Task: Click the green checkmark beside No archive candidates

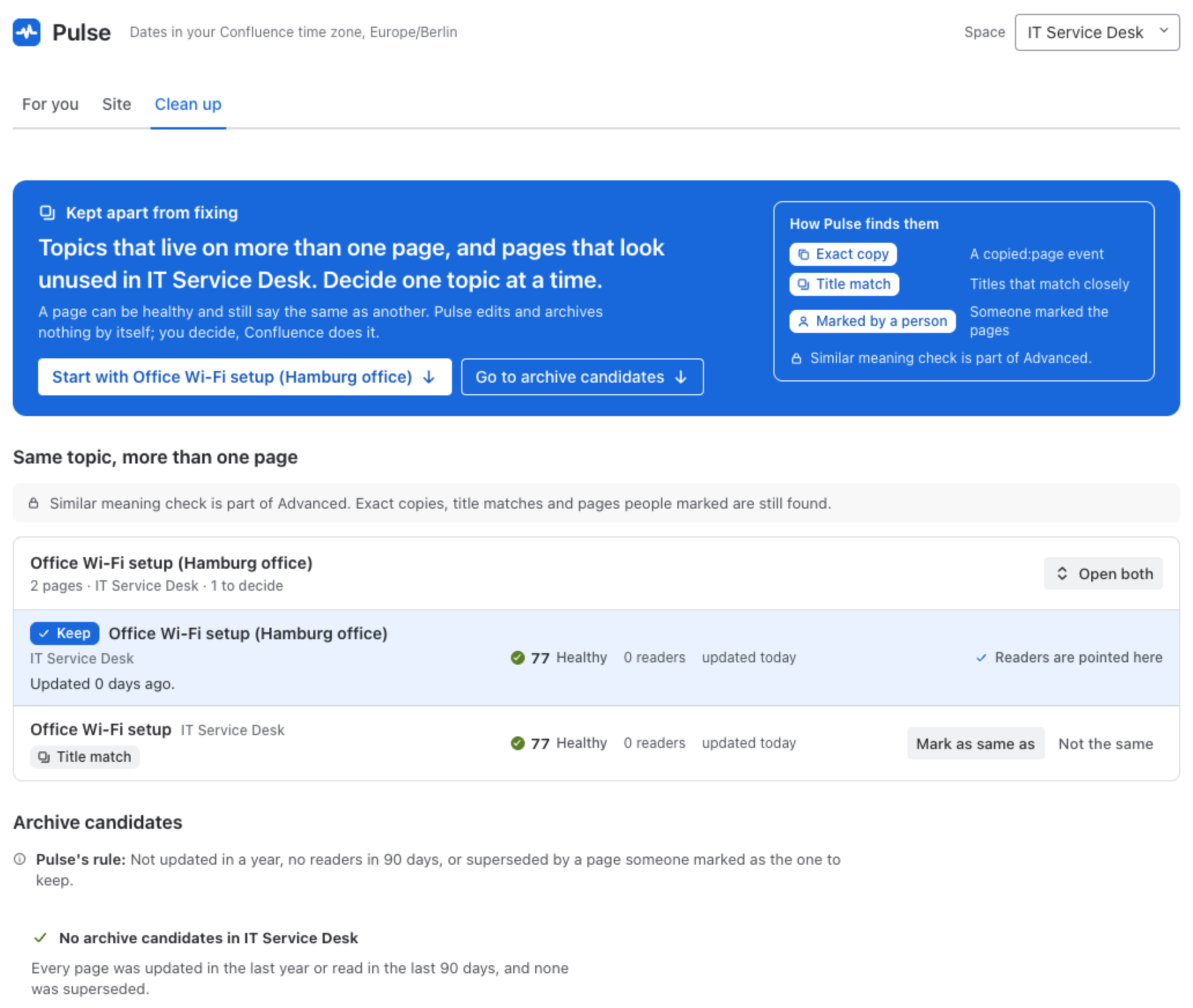Action: click(x=40, y=937)
